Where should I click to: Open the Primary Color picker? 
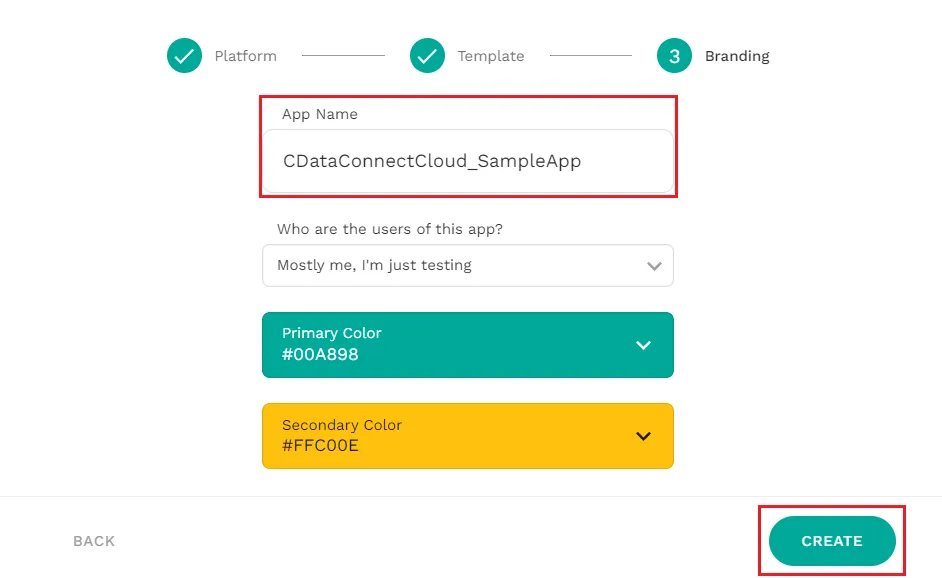(467, 345)
